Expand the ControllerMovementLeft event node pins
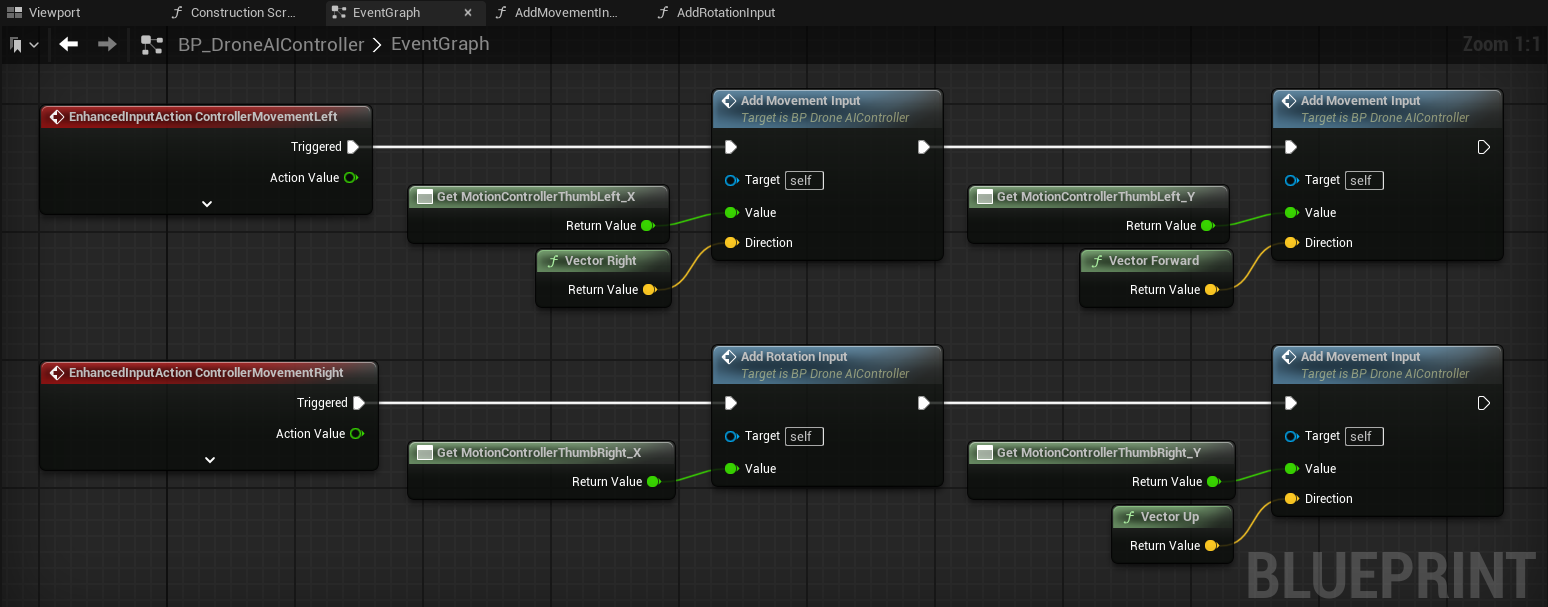The image size is (1548, 607). pos(206,204)
